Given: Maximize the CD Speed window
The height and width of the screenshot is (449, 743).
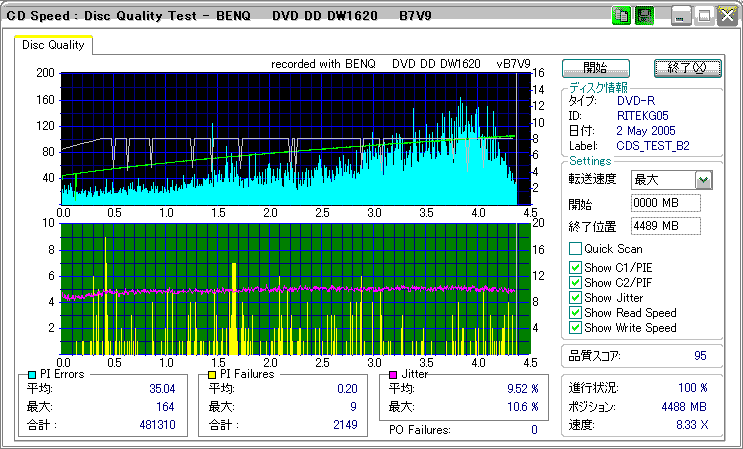Looking at the screenshot, I should click(x=704, y=16).
